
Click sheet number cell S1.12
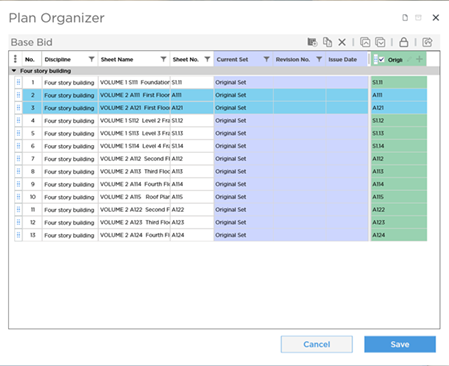192,121
